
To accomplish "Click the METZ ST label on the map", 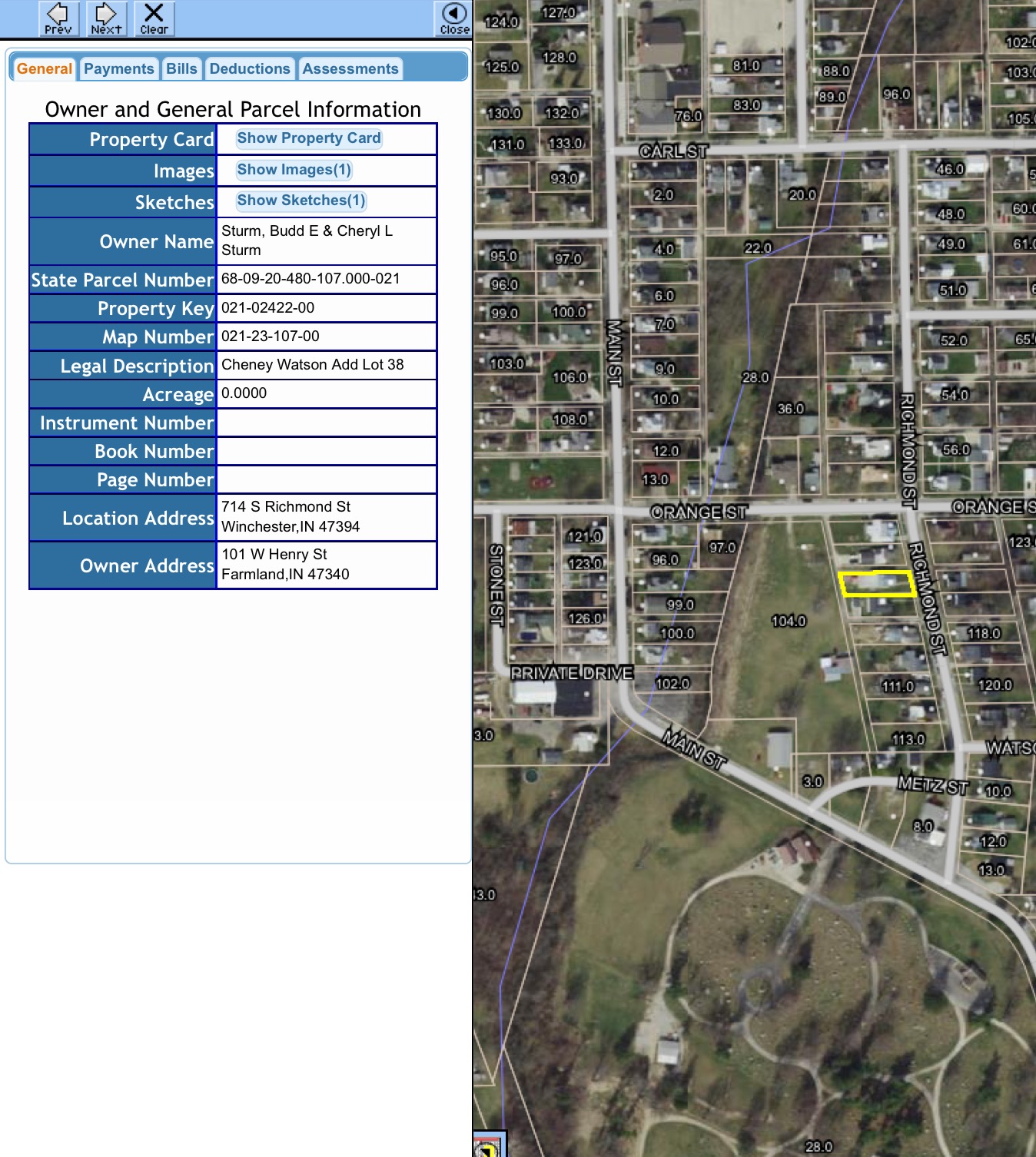I will point(933,785).
